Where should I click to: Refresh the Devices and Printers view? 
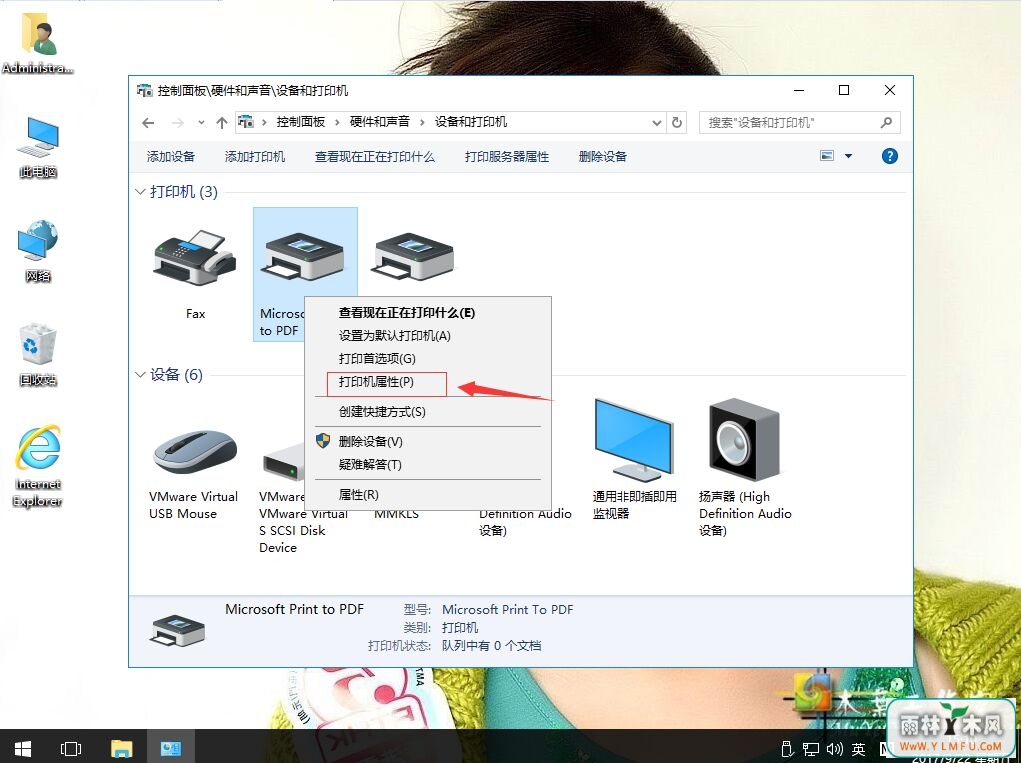pyautogui.click(x=677, y=122)
